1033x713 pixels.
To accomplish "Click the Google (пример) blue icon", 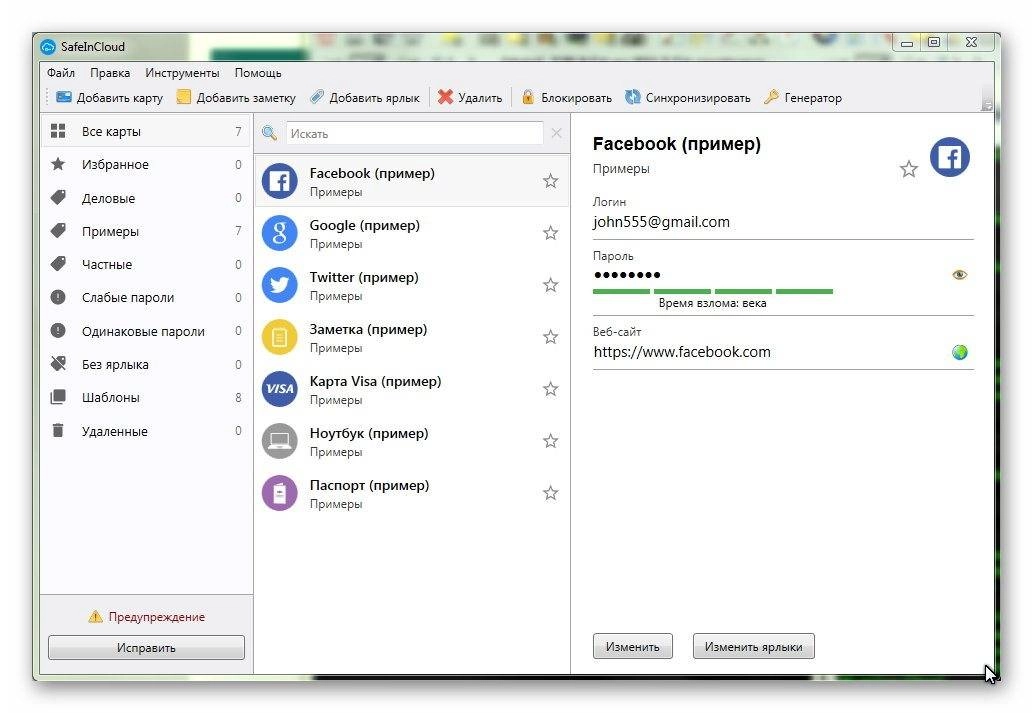I will [x=279, y=233].
